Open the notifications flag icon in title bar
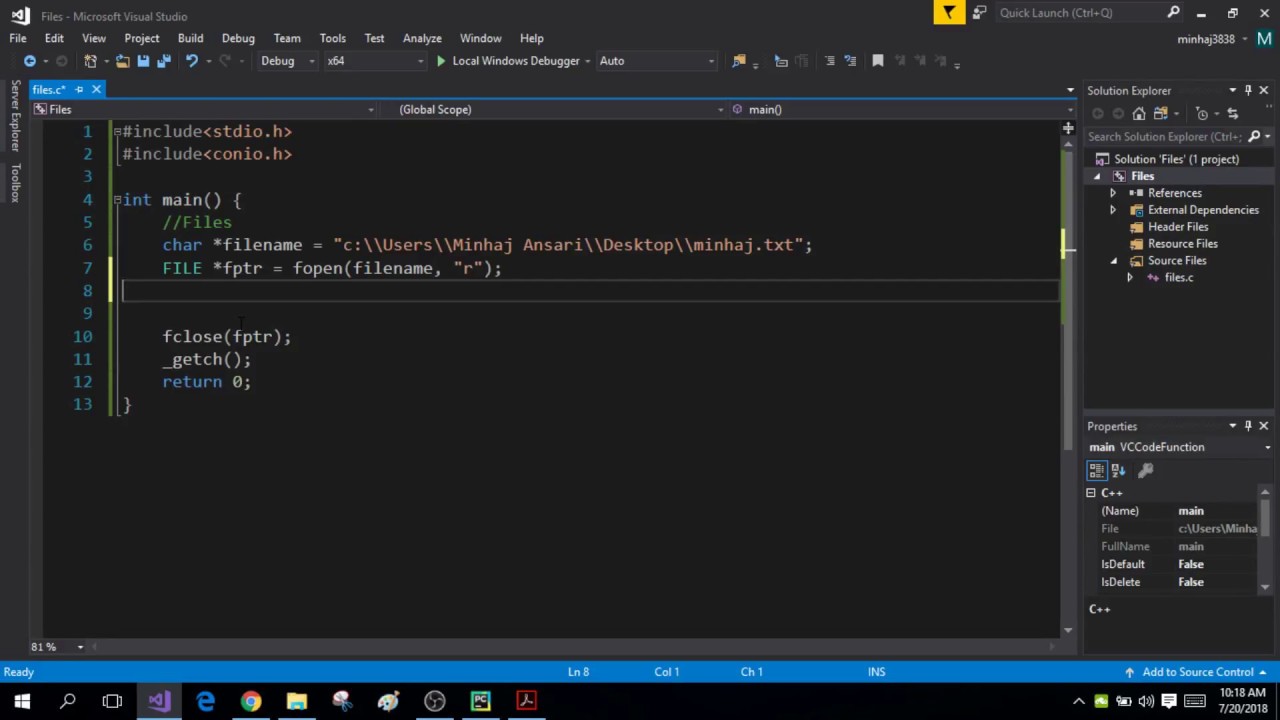Image resolution: width=1280 pixels, height=720 pixels. pos(949,12)
